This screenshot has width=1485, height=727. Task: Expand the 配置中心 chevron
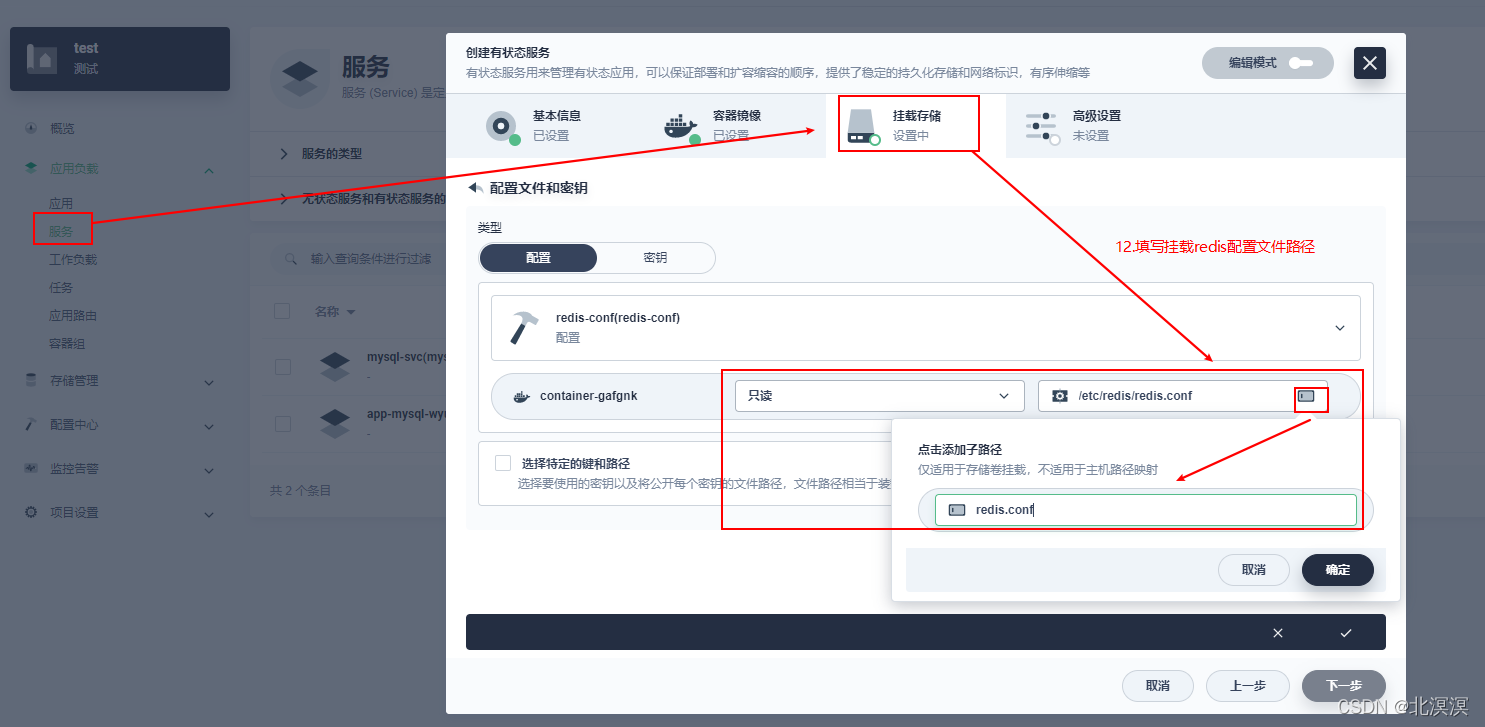(208, 426)
